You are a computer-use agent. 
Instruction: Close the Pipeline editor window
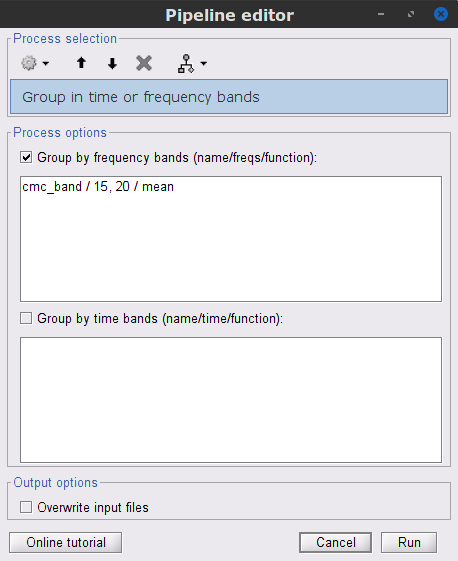click(x=440, y=14)
